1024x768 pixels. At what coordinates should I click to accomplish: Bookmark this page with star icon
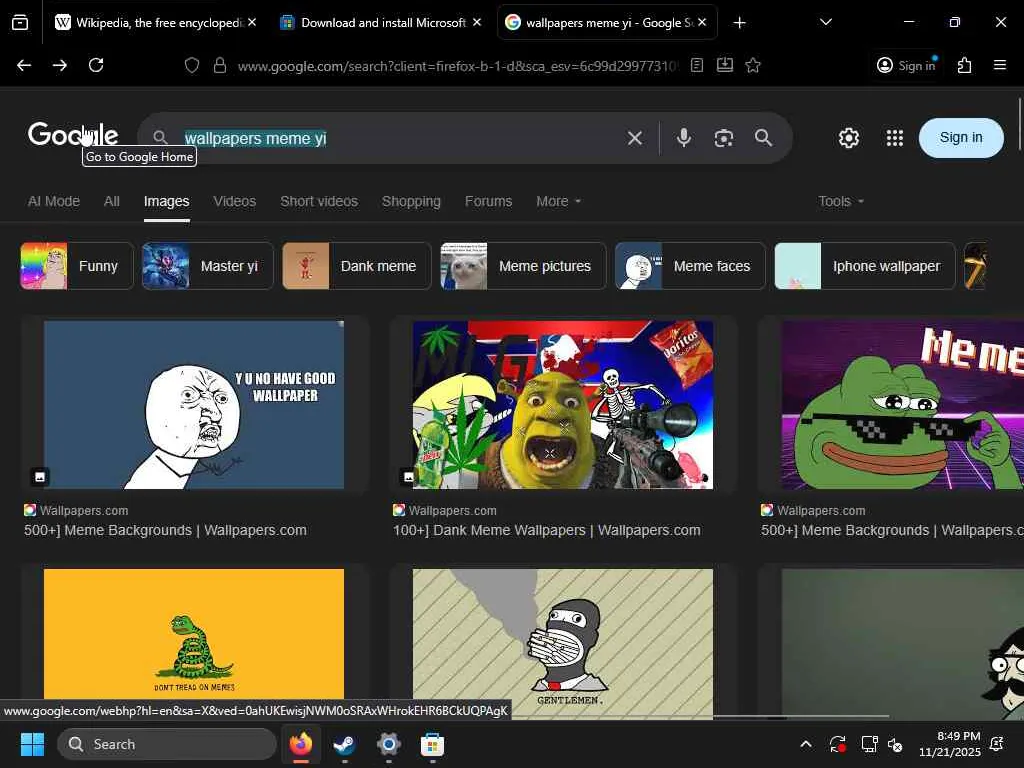[x=753, y=65]
